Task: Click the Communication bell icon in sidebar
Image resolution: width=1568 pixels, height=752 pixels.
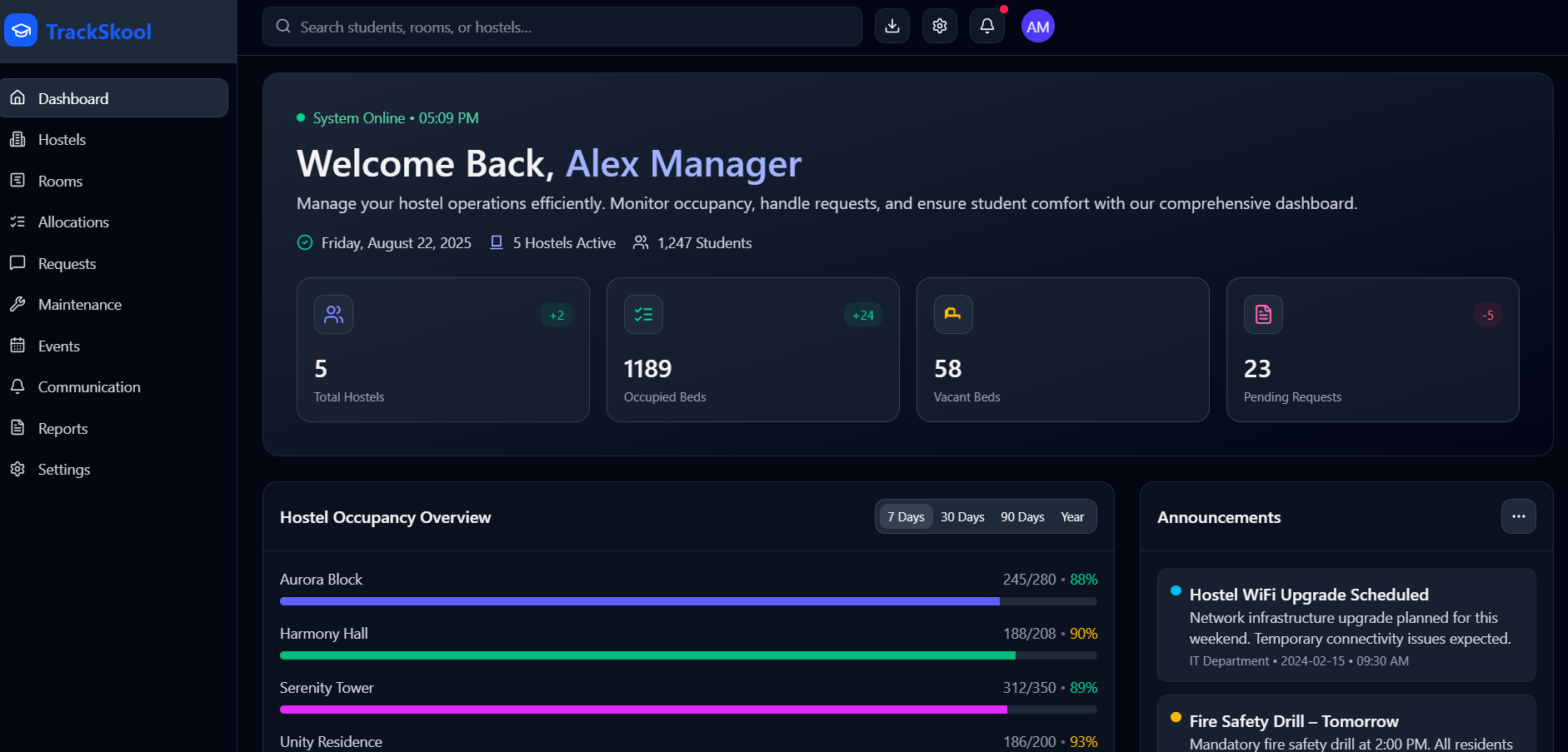Action: (18, 386)
